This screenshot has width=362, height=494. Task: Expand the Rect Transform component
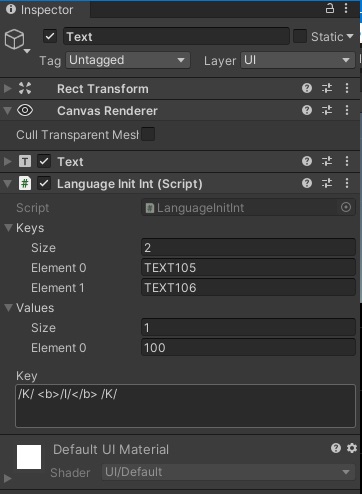tap(7, 89)
